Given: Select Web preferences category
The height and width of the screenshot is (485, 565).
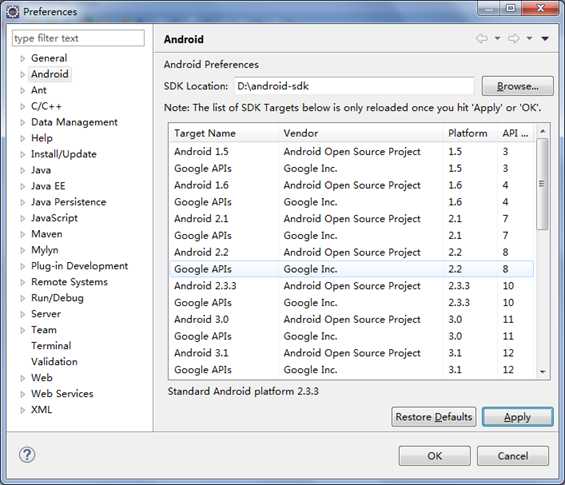Looking at the screenshot, I should click(42, 378).
